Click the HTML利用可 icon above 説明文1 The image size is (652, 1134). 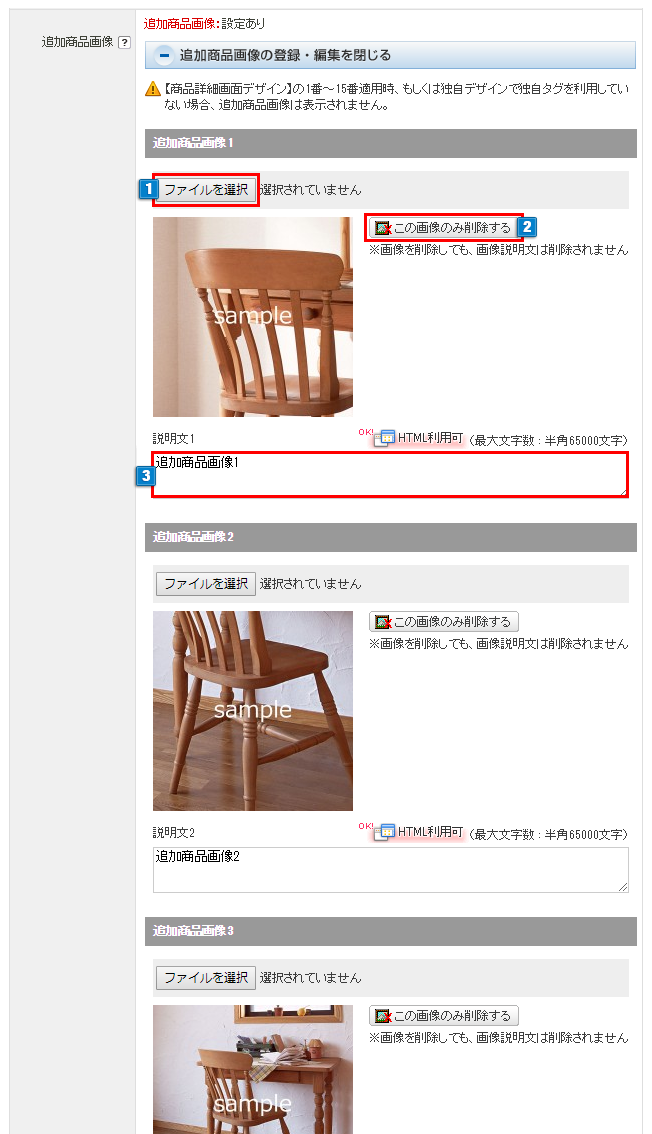click(x=385, y=438)
